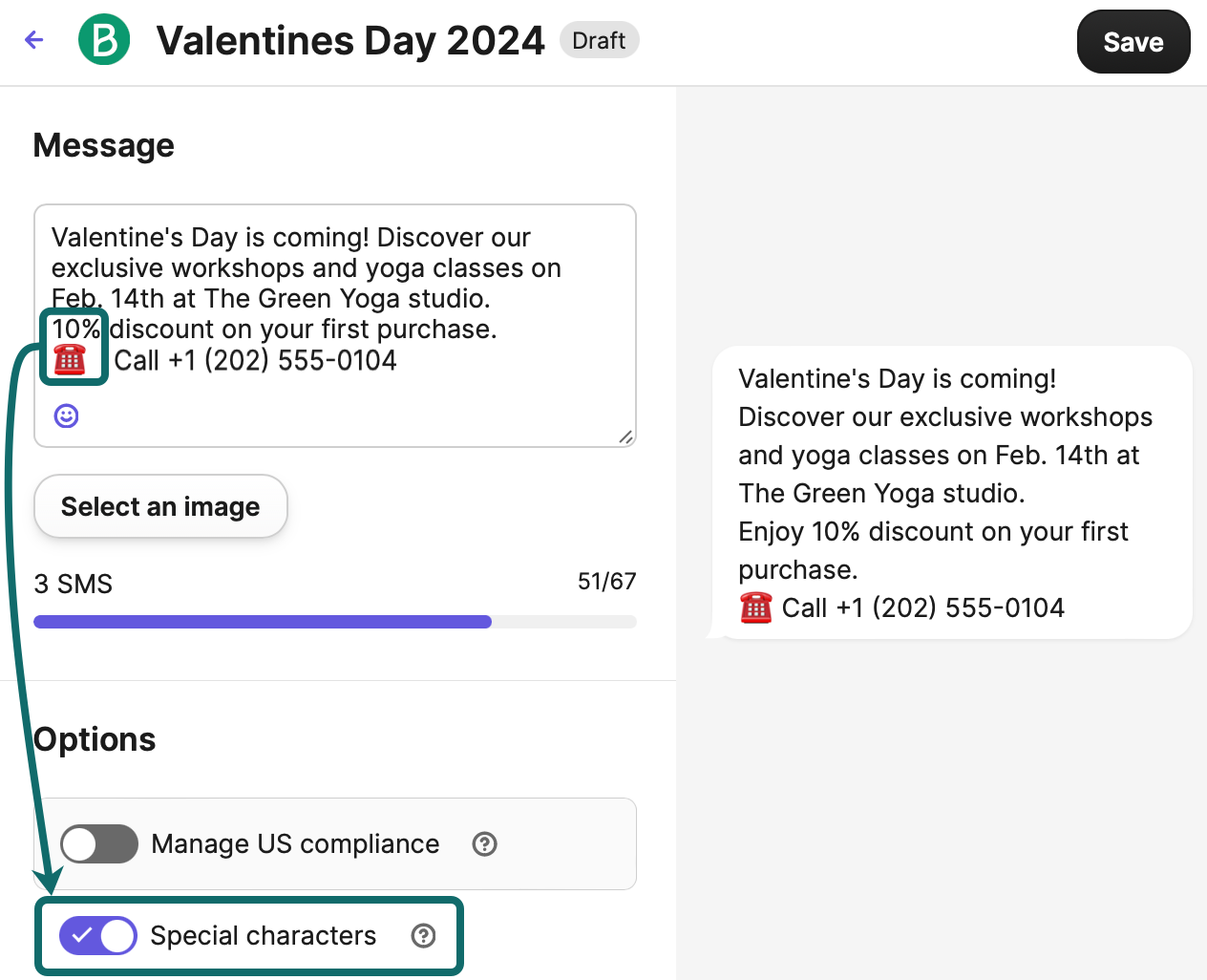Screen dimensions: 1207x980
Task: Click the SMS character count progress bar
Action: (x=335, y=622)
